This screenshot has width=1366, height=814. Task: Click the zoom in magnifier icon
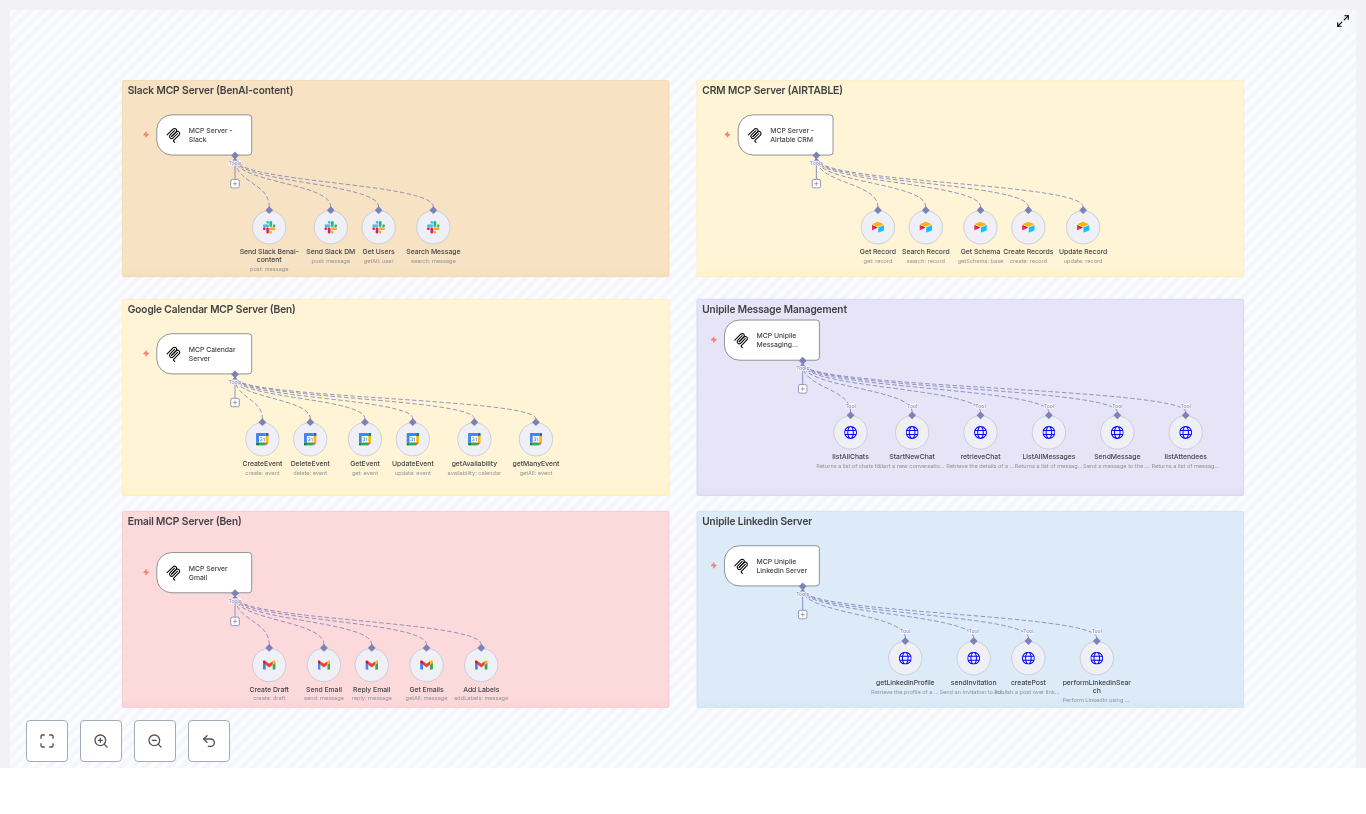coord(101,741)
